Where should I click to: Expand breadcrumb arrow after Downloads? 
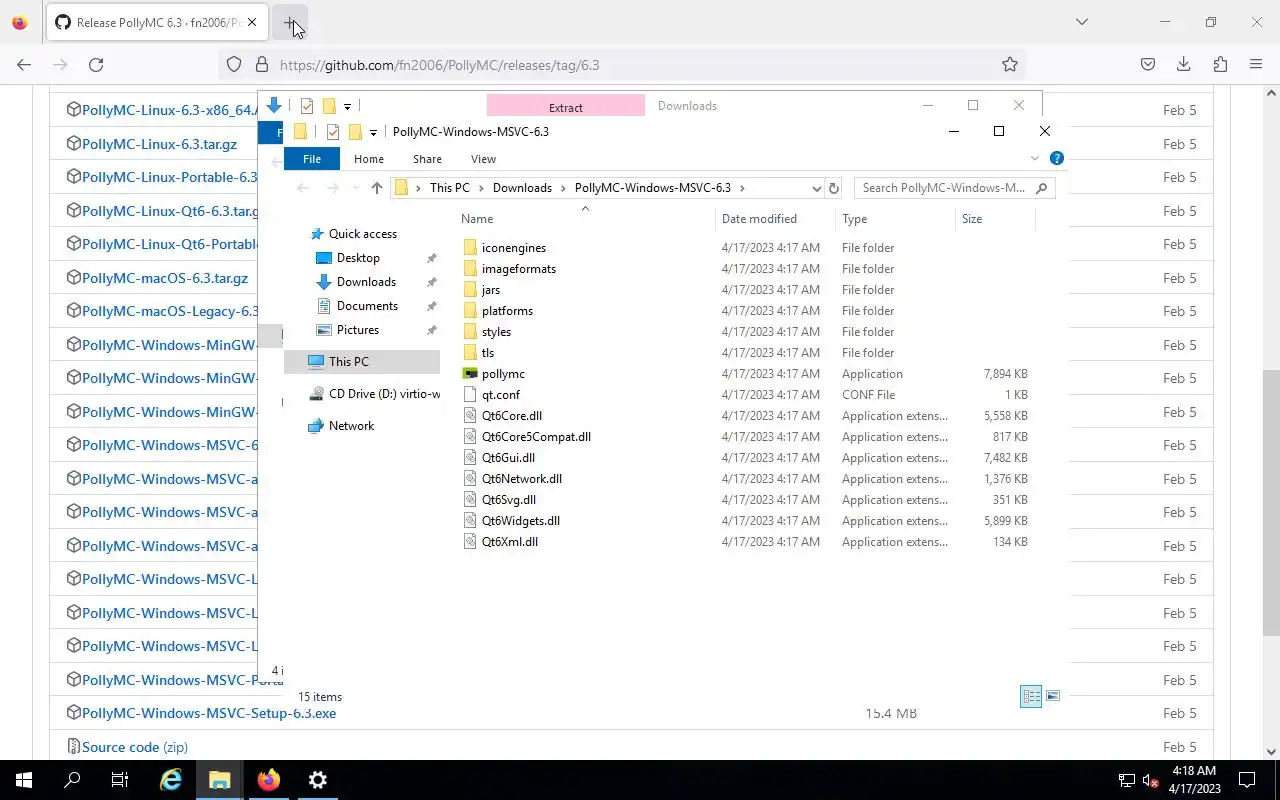point(563,188)
